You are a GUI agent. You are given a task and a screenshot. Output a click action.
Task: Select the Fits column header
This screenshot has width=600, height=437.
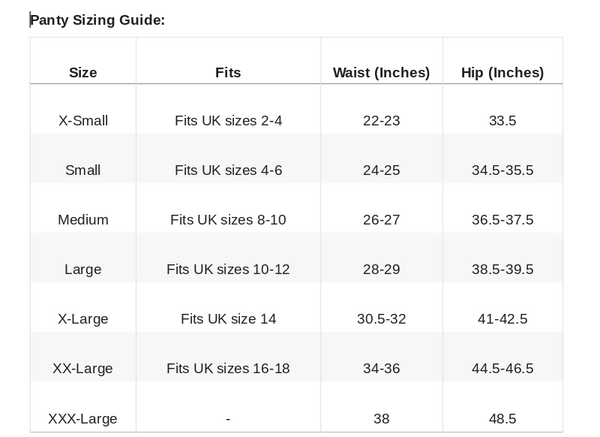pos(228,72)
